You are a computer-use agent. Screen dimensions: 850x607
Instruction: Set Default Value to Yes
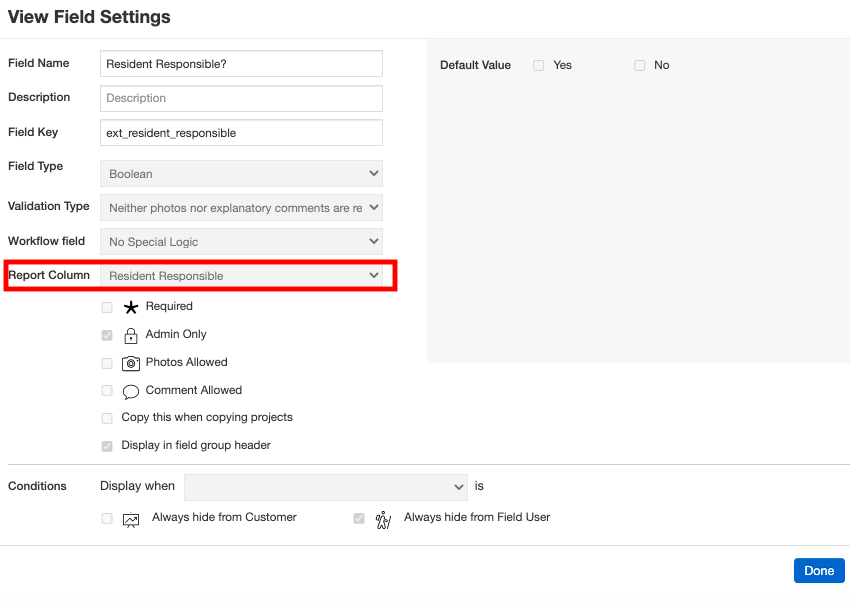click(539, 66)
